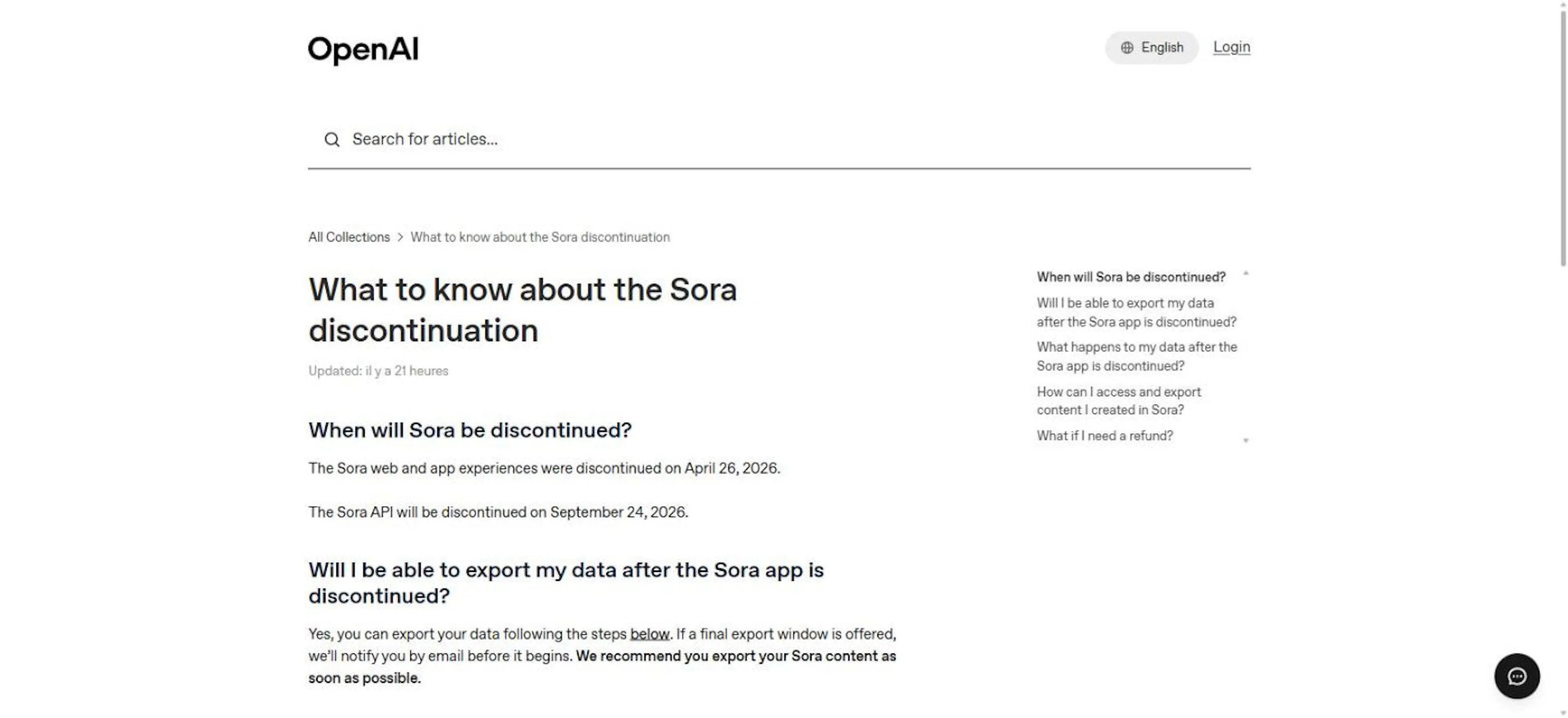Jump to 'Will I be able to export my data' in contents

tap(1136, 312)
